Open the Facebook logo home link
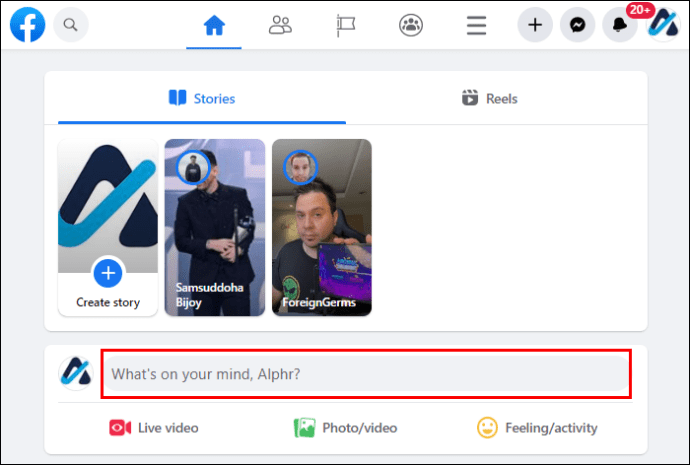This screenshot has height=465, width=690. 27,25
